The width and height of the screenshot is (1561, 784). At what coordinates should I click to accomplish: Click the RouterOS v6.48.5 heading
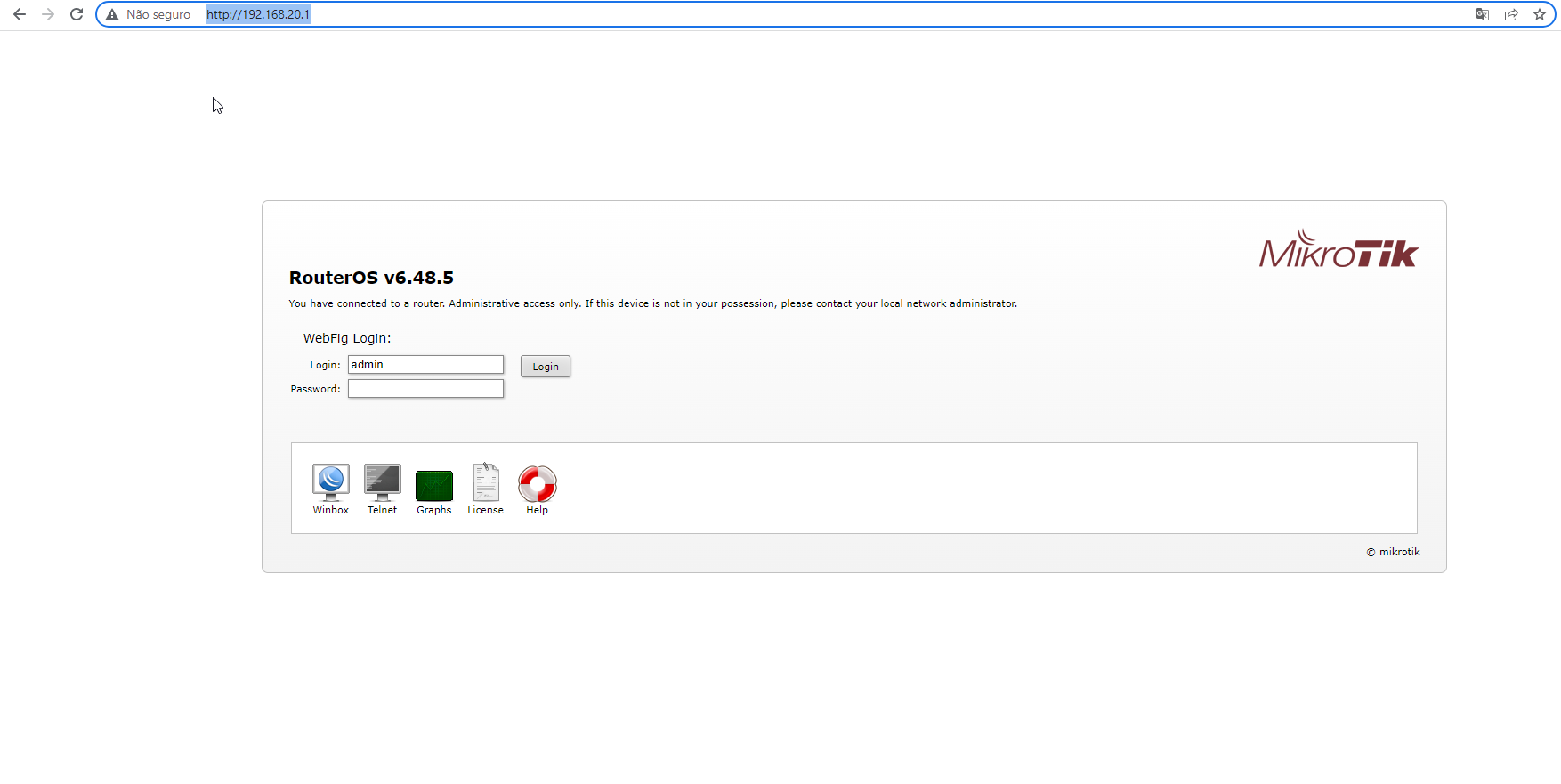[x=371, y=278]
